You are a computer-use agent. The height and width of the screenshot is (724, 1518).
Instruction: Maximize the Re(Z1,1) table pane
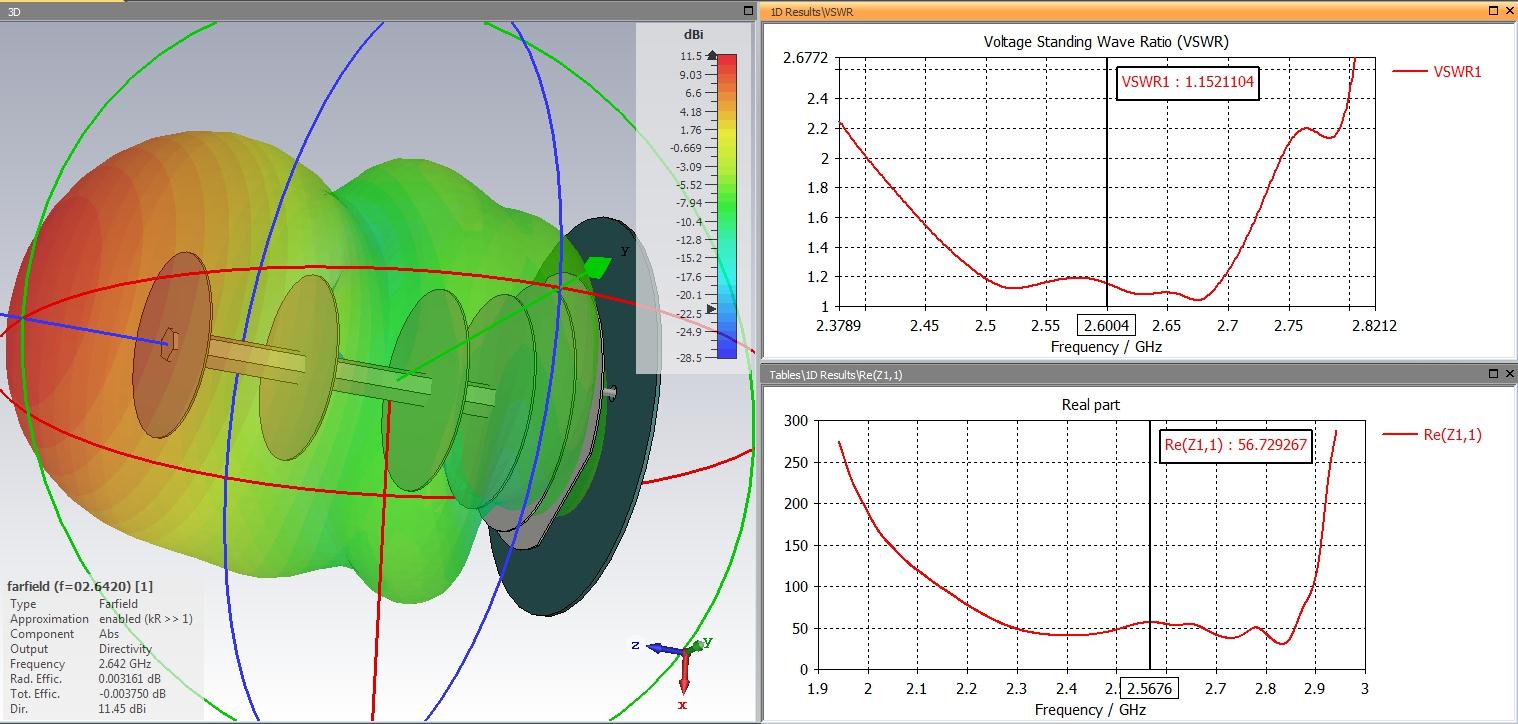1493,373
